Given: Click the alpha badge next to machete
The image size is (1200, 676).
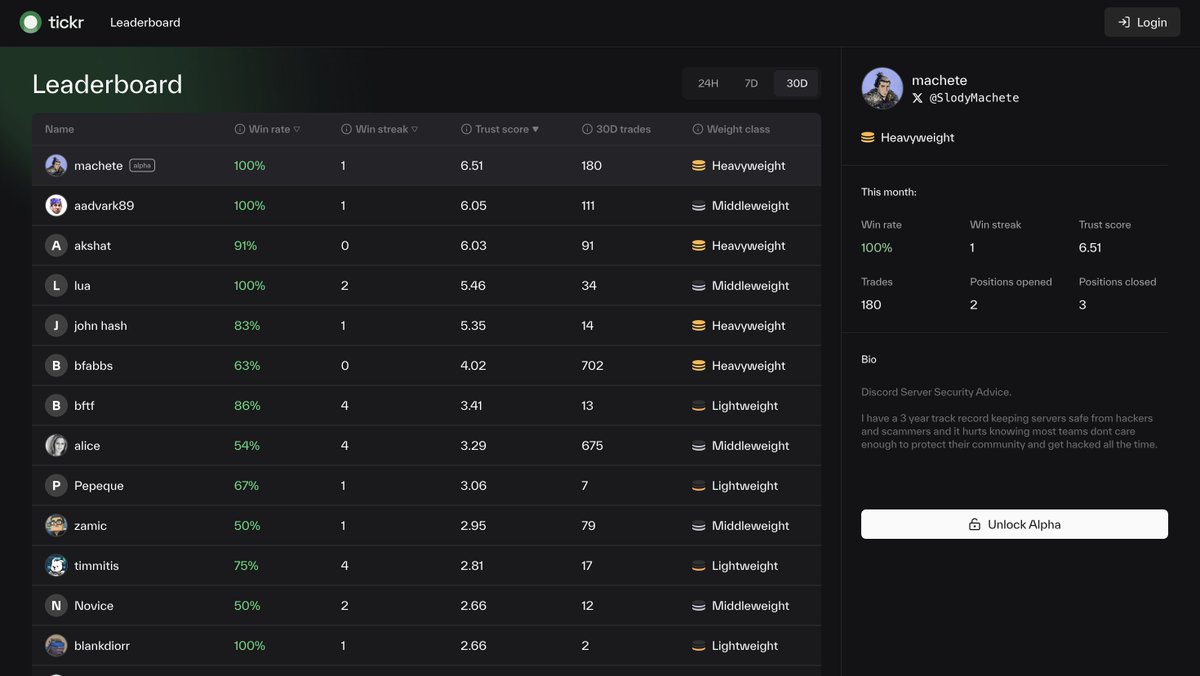Looking at the screenshot, I should (x=143, y=166).
